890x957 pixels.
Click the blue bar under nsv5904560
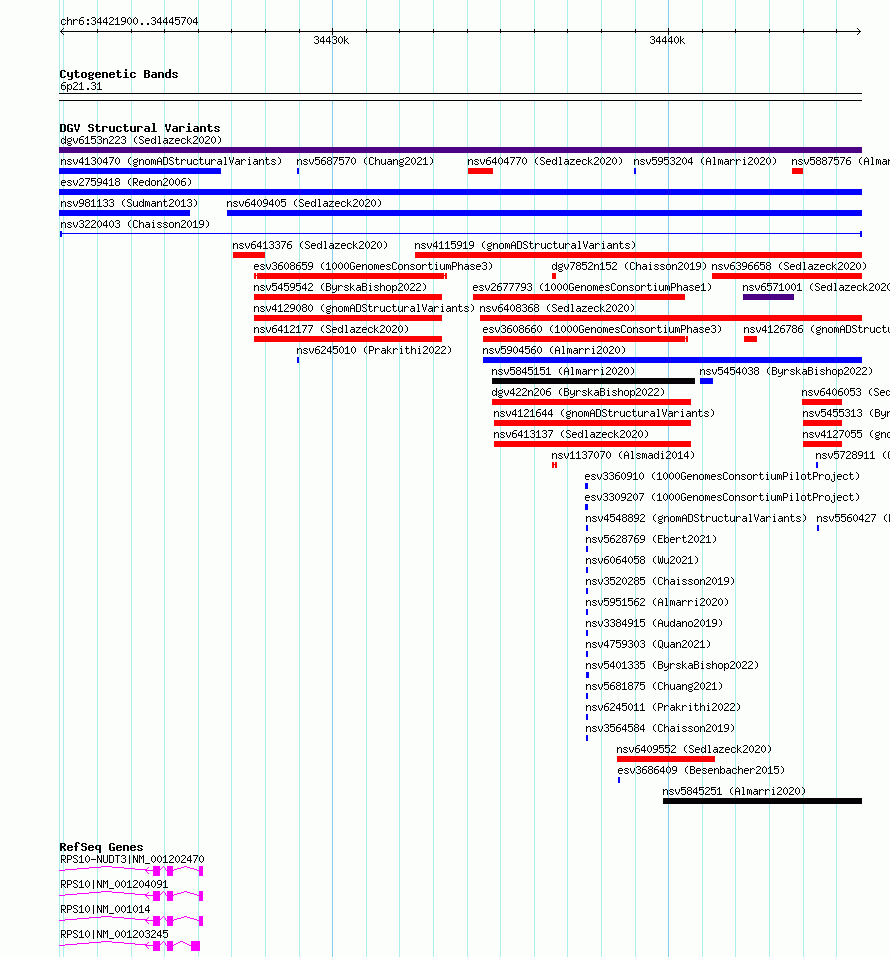point(672,360)
